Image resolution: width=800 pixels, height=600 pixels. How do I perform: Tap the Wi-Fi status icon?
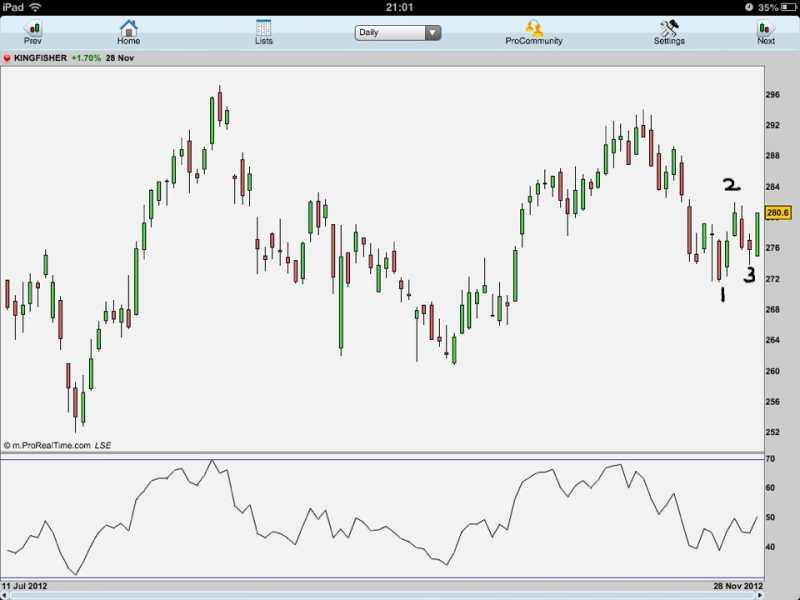tap(36, 7)
